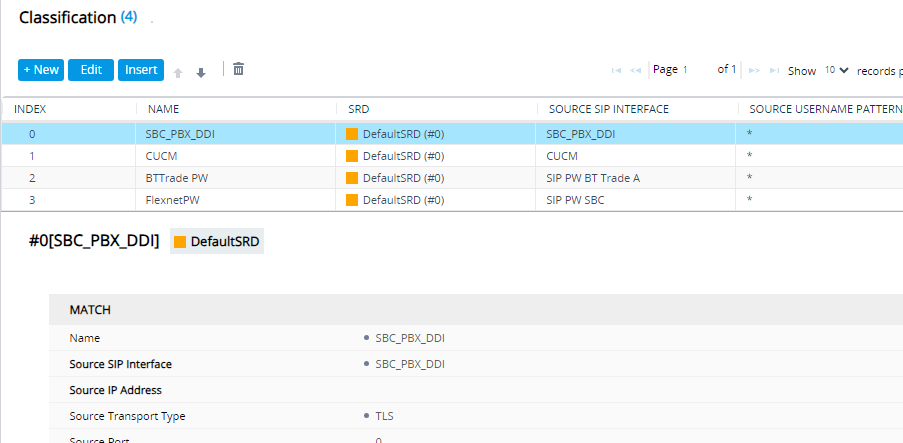Sort by the INDEX column header
903x443 pixels.
(30, 109)
